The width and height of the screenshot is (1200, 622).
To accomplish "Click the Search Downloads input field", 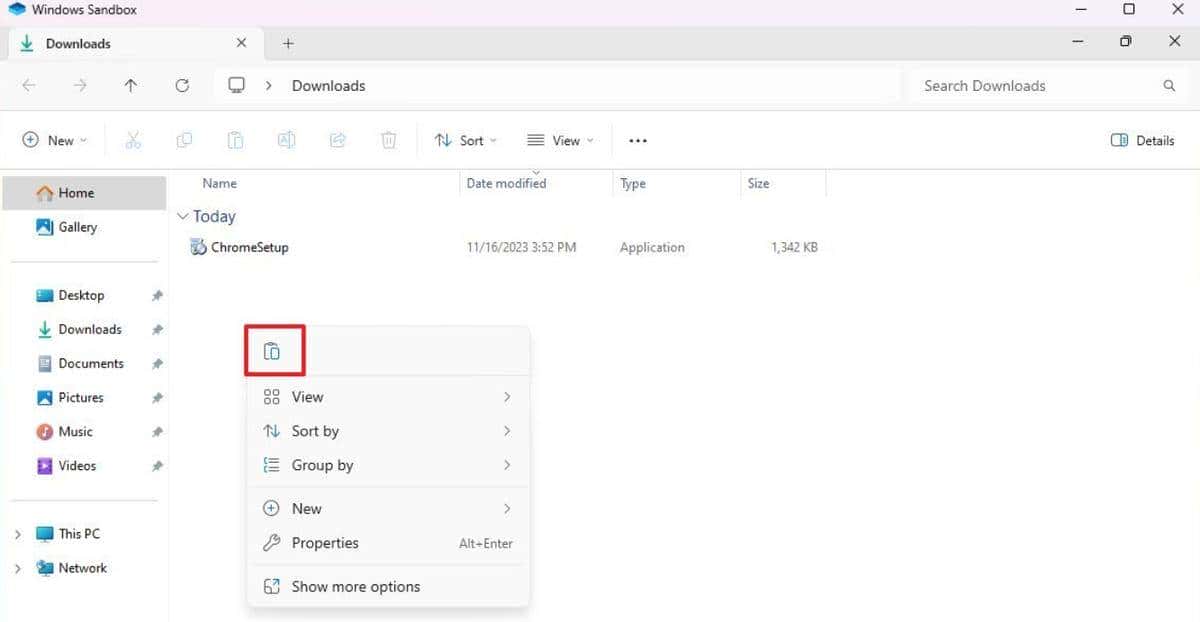I will coord(1035,86).
